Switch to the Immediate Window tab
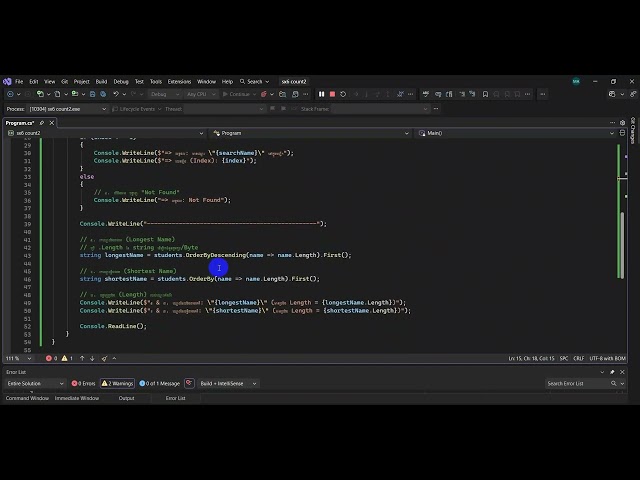The width and height of the screenshot is (640, 480). (77, 398)
